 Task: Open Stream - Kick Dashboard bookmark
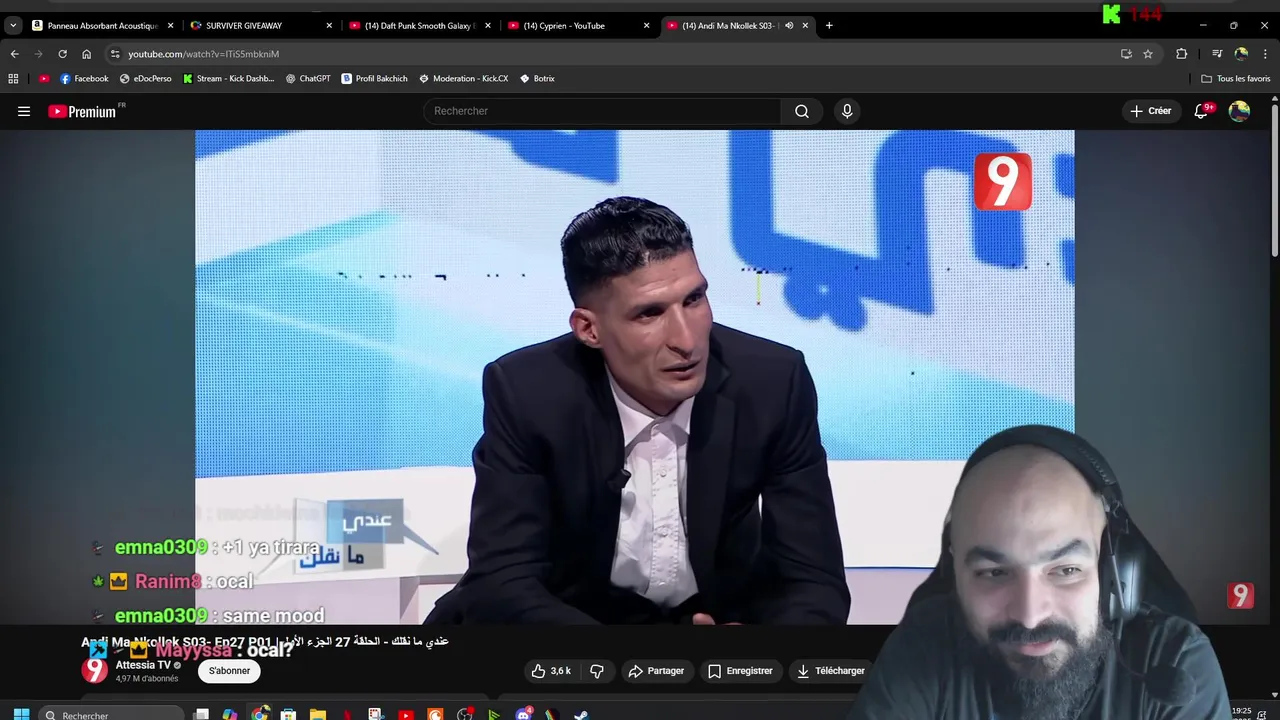pyautogui.click(x=228, y=78)
